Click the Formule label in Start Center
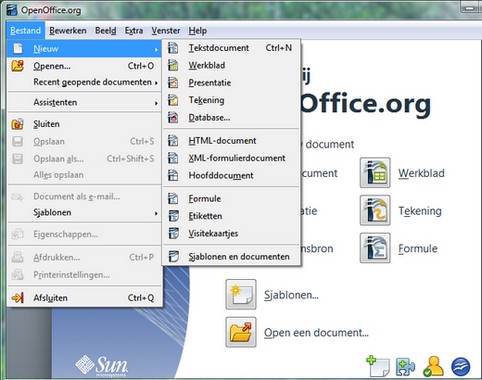 (x=418, y=248)
